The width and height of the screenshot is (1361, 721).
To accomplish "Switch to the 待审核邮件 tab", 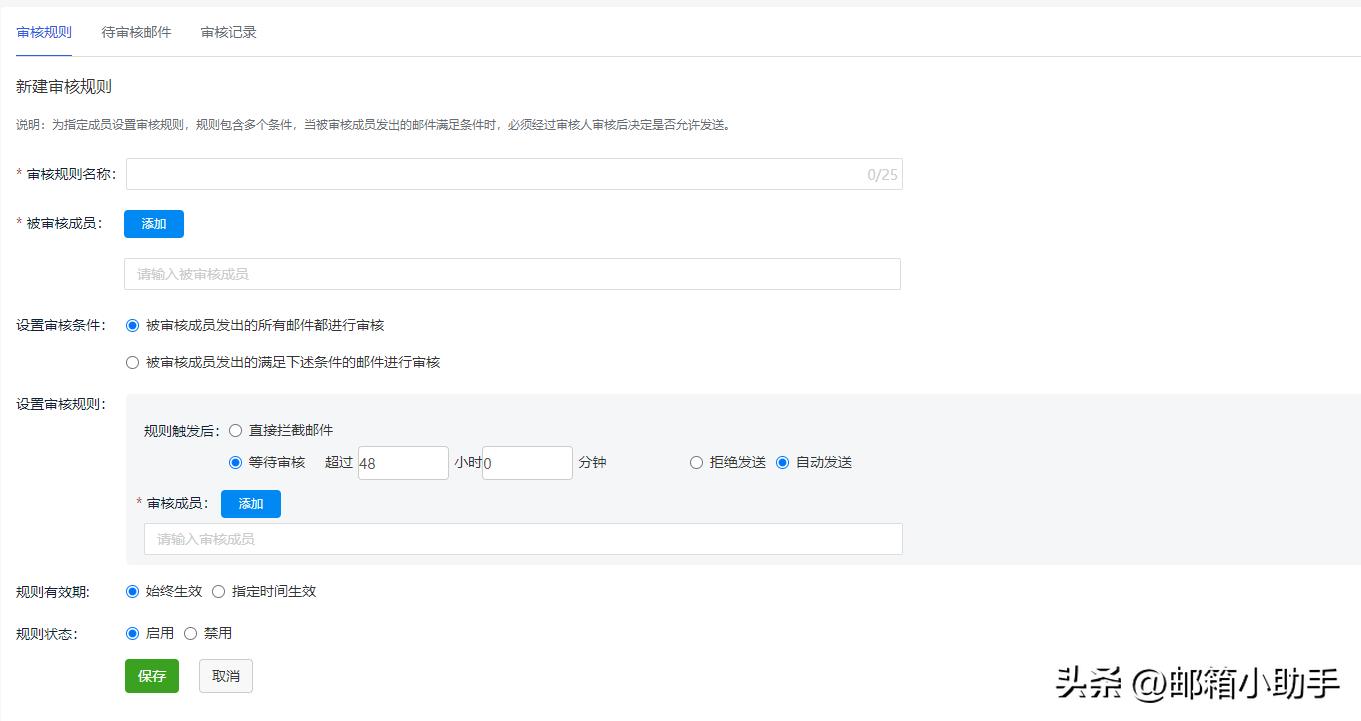I will point(137,31).
